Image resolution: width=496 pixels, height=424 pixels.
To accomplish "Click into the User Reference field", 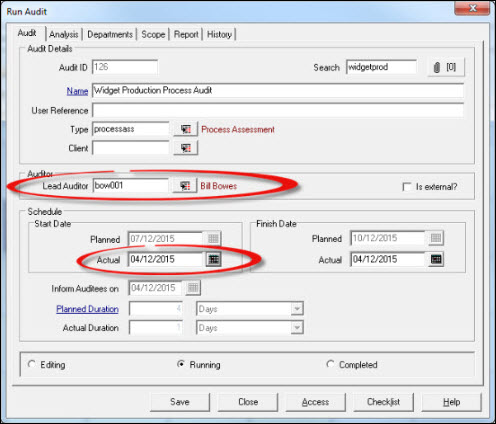I will click(278, 110).
